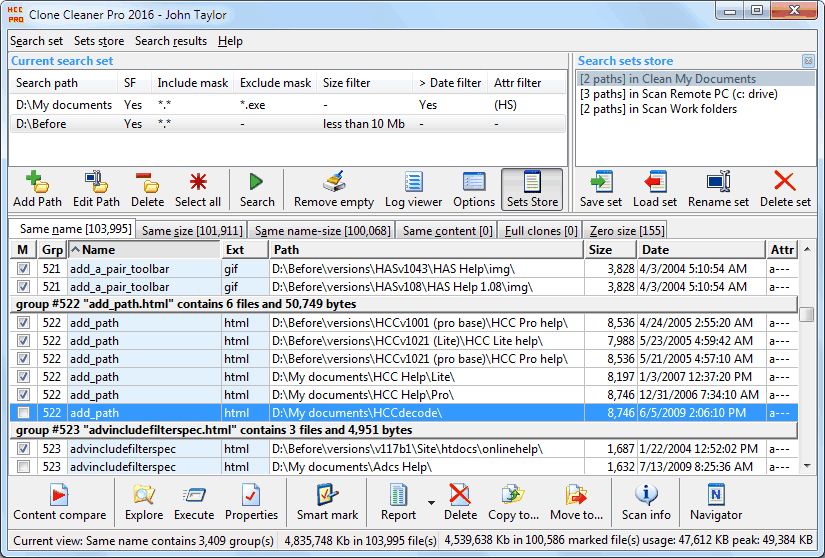The width and height of the screenshot is (825, 558).
Task: Uncheck add_path in HCCv1001 (pro base)
Action: pyautogui.click(x=23, y=322)
